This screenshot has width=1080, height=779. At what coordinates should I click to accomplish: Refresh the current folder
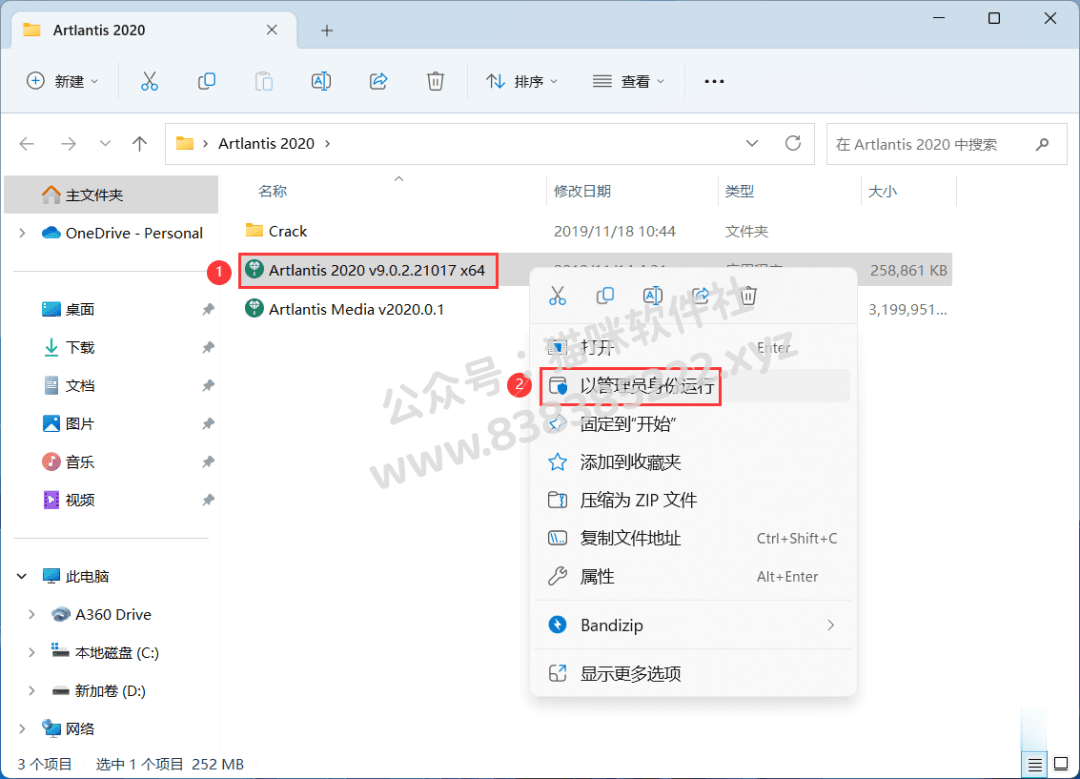point(793,143)
